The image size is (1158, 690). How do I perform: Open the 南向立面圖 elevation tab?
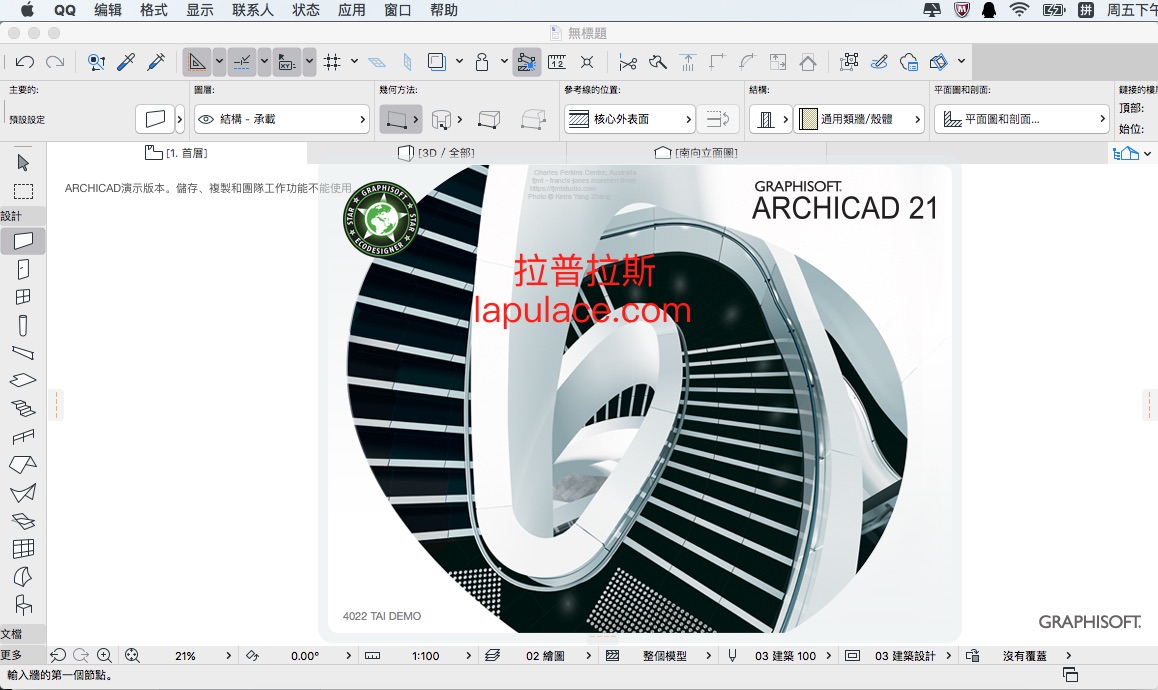[x=696, y=153]
